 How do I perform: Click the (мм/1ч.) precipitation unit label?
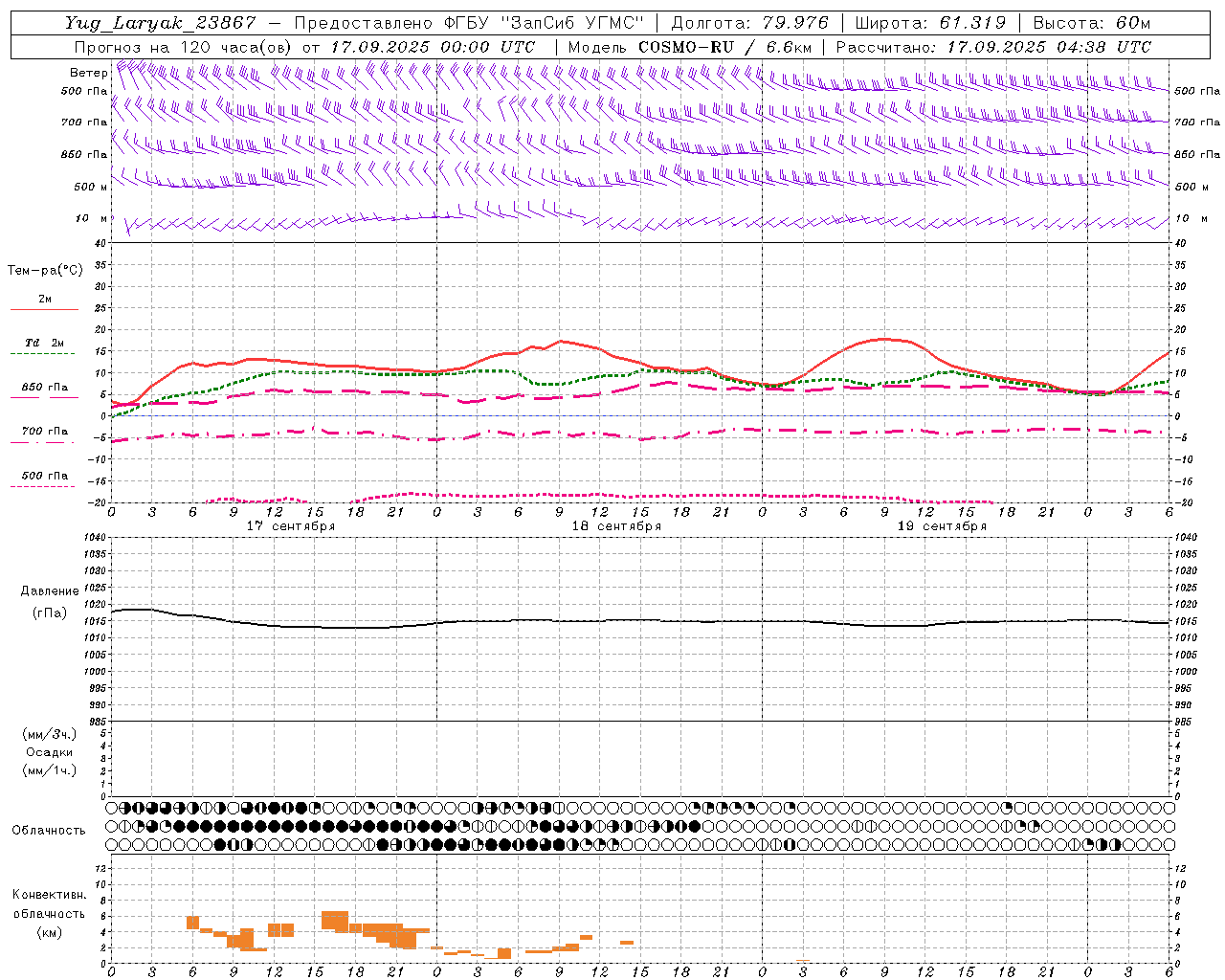pyautogui.click(x=50, y=770)
